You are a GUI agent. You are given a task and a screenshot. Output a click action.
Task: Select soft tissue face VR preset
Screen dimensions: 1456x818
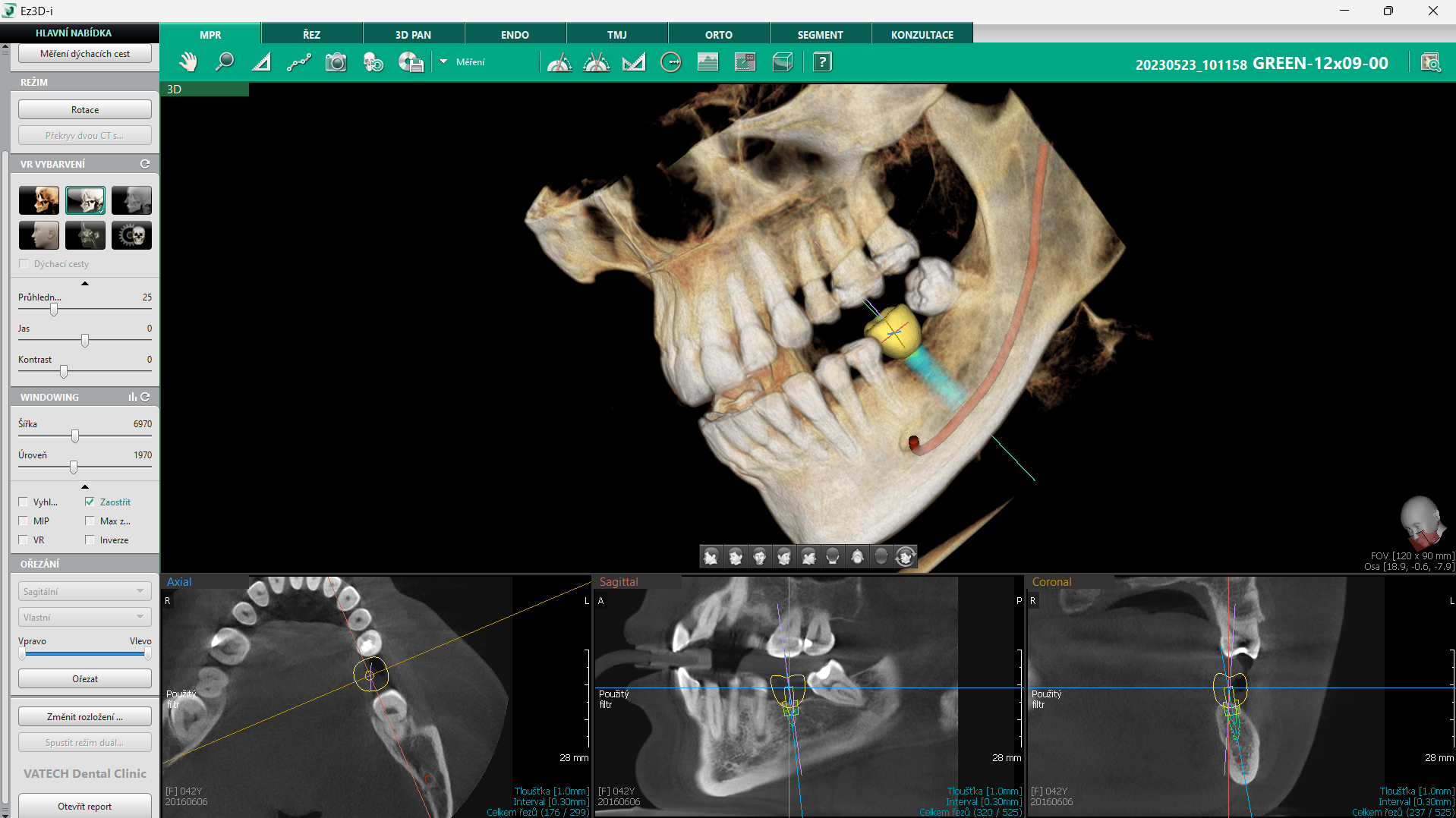(39, 235)
